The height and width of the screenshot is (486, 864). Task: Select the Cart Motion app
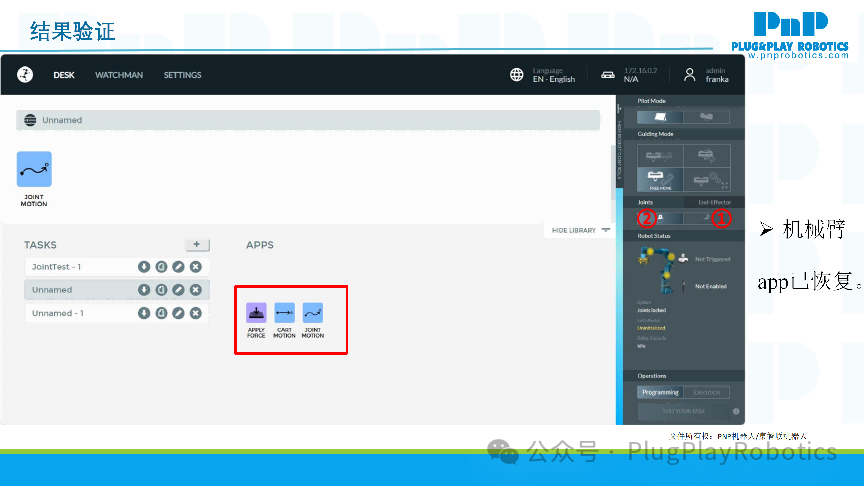point(284,313)
